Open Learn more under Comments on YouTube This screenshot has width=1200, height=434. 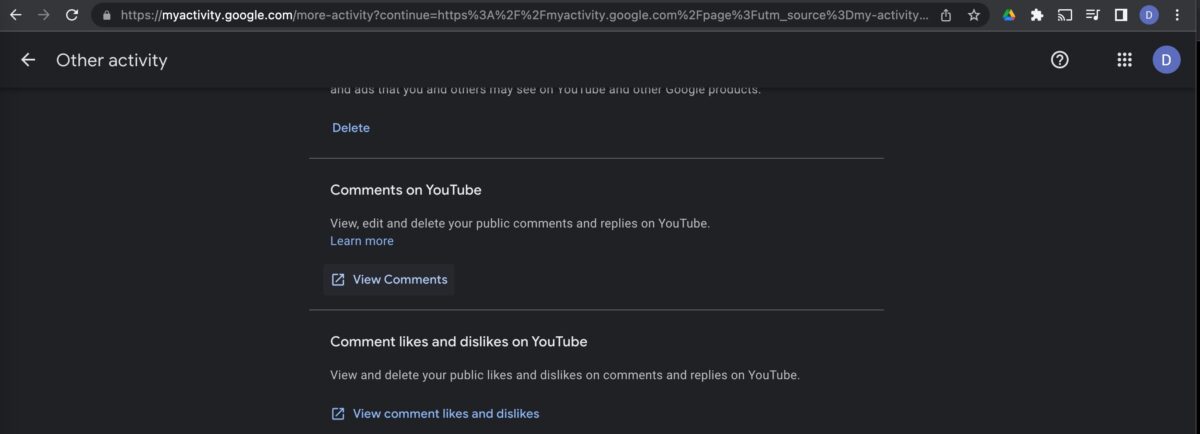(362, 241)
